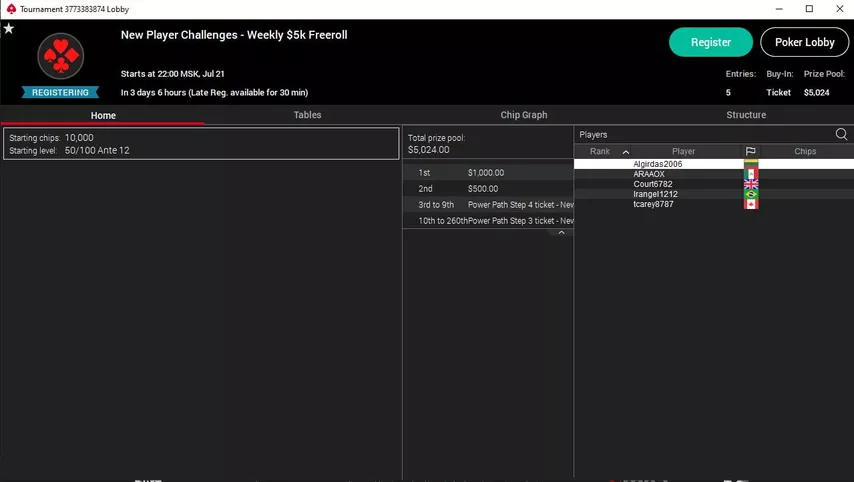Viewport: 854px width, 482px height.
Task: Select player Algirdas2006 in the list
Action: 657,164
